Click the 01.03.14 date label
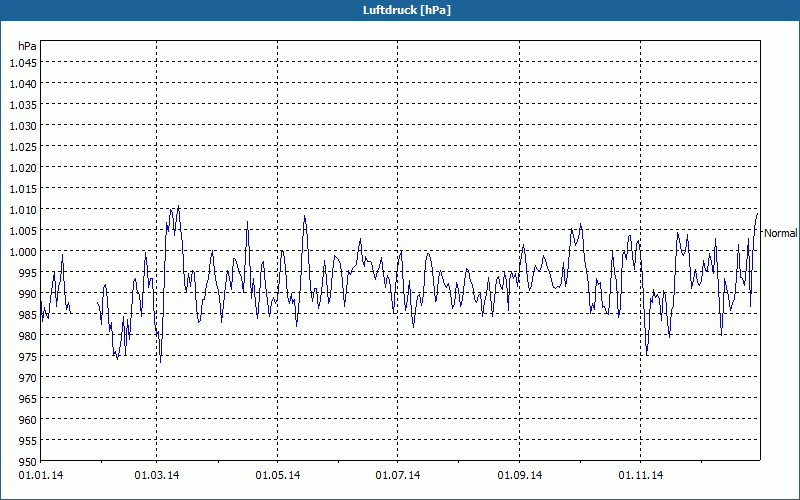This screenshot has height=500, width=800. (x=157, y=476)
